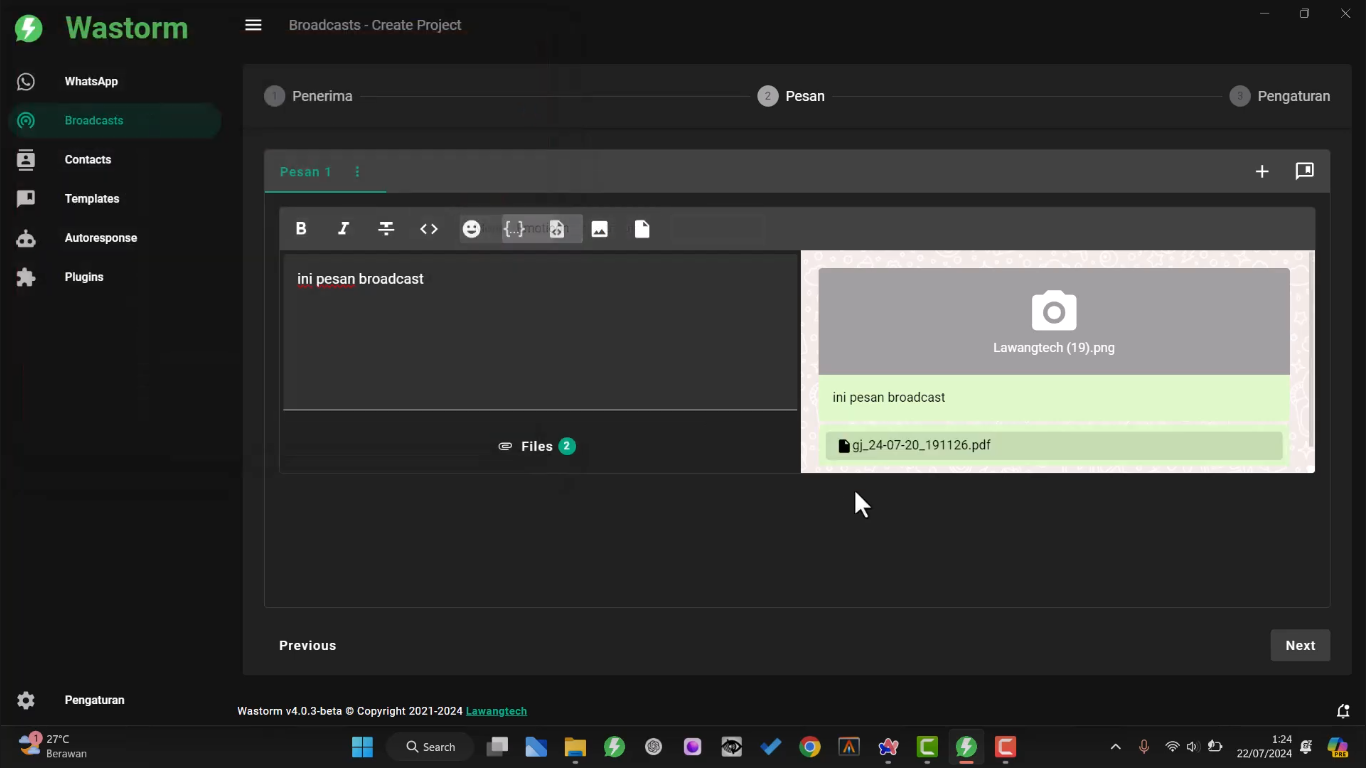Toggle the hamburger navigation menu
This screenshot has height=768, width=1366.
[253, 25]
